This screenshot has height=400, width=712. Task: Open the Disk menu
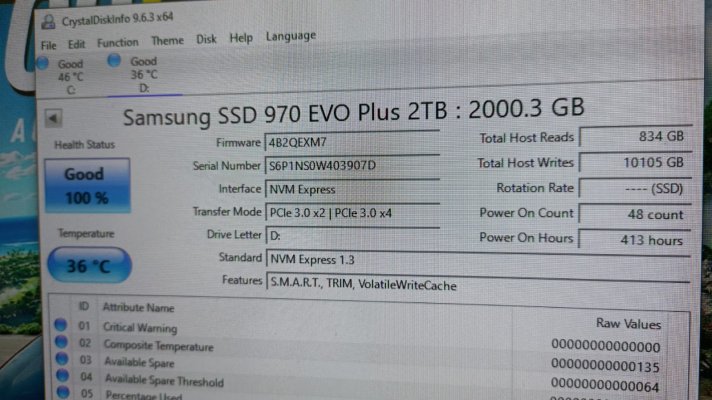click(x=206, y=40)
